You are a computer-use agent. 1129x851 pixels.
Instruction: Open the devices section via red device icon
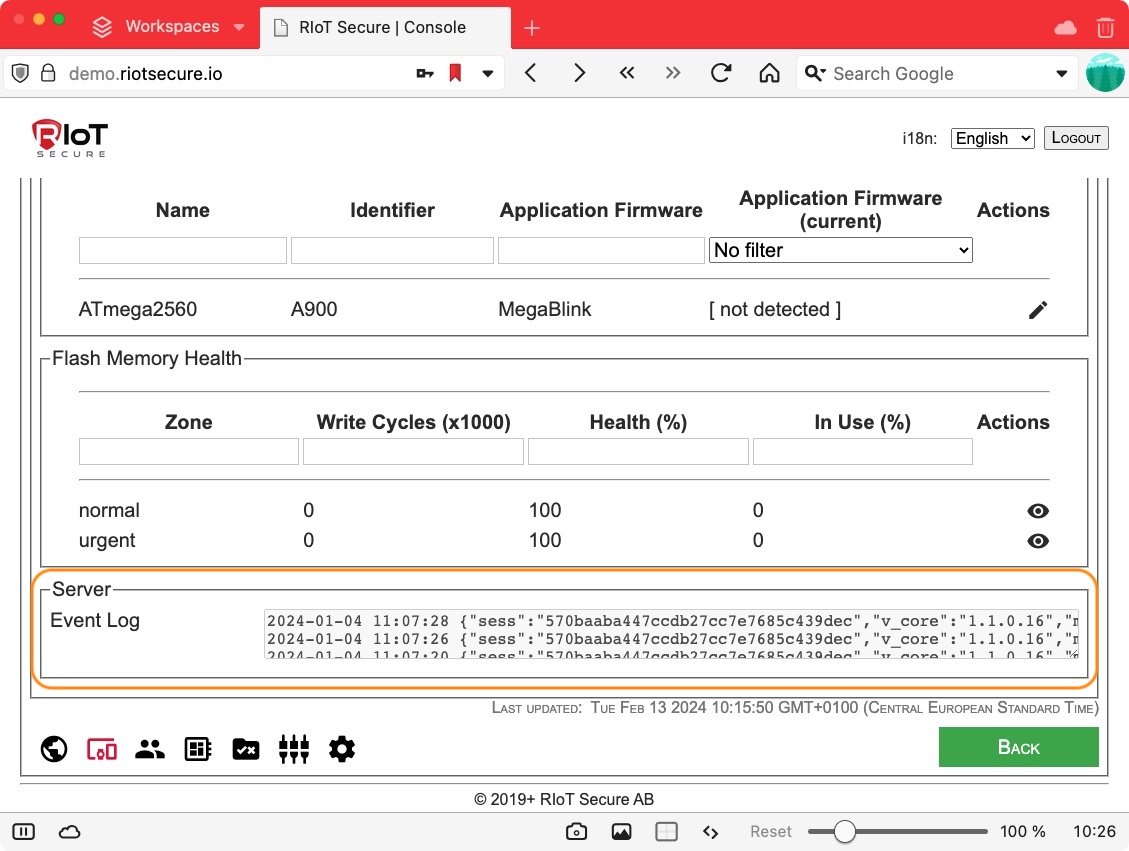tap(101, 748)
